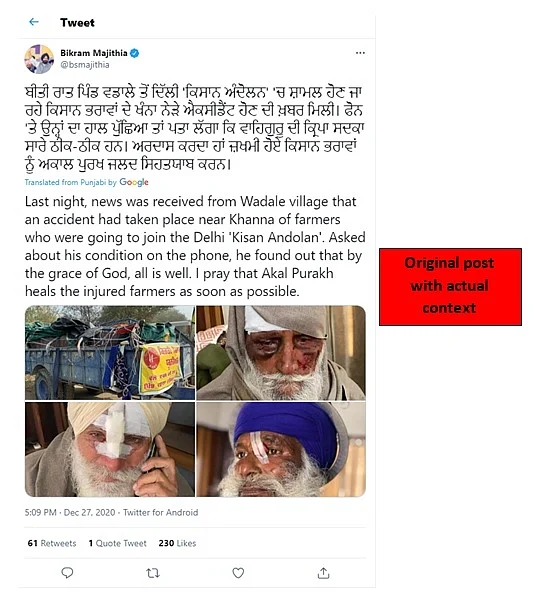
Task: Click the @bsmajithia handle
Action: (x=85, y=65)
